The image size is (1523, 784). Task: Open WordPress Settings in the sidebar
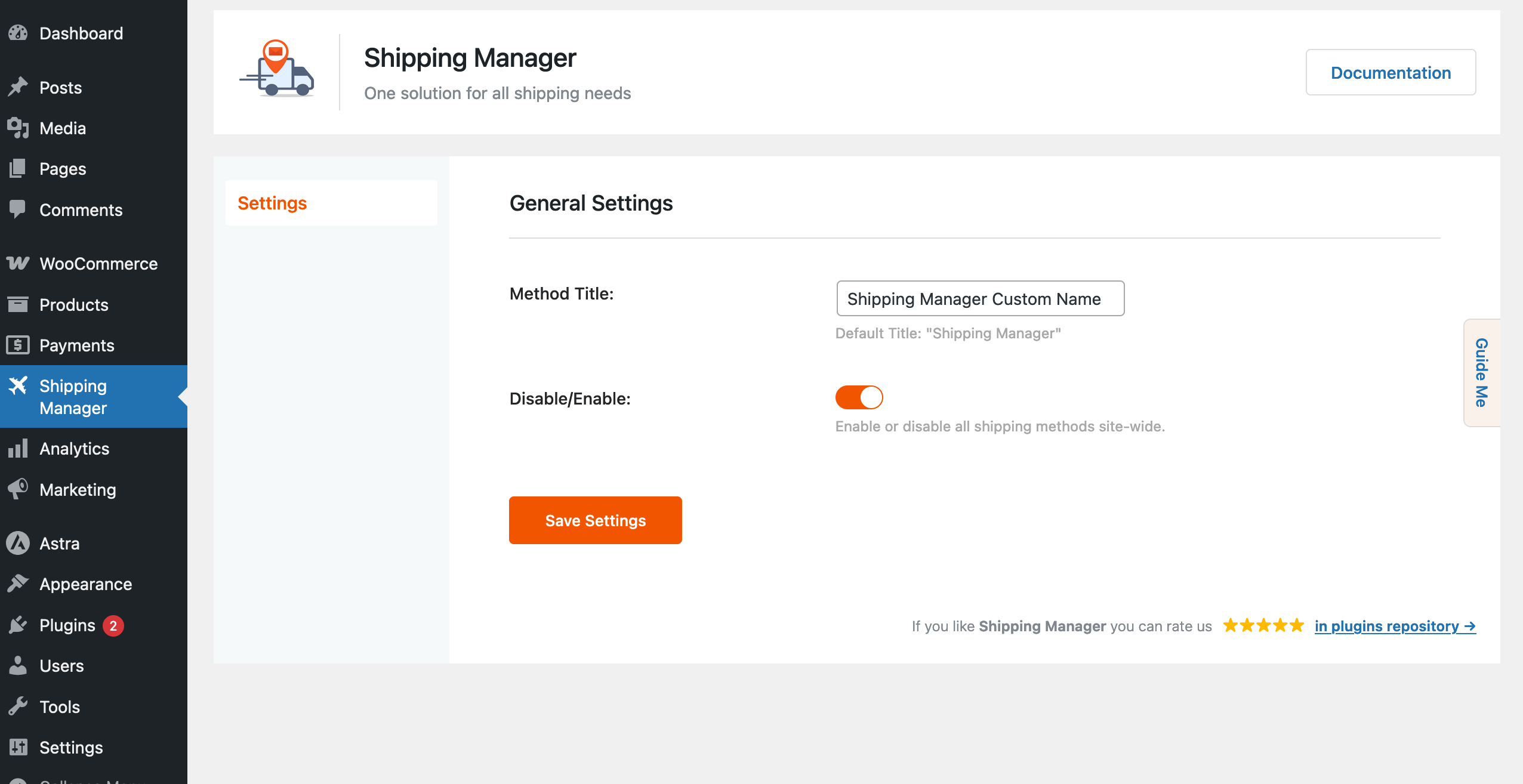tap(94, 748)
